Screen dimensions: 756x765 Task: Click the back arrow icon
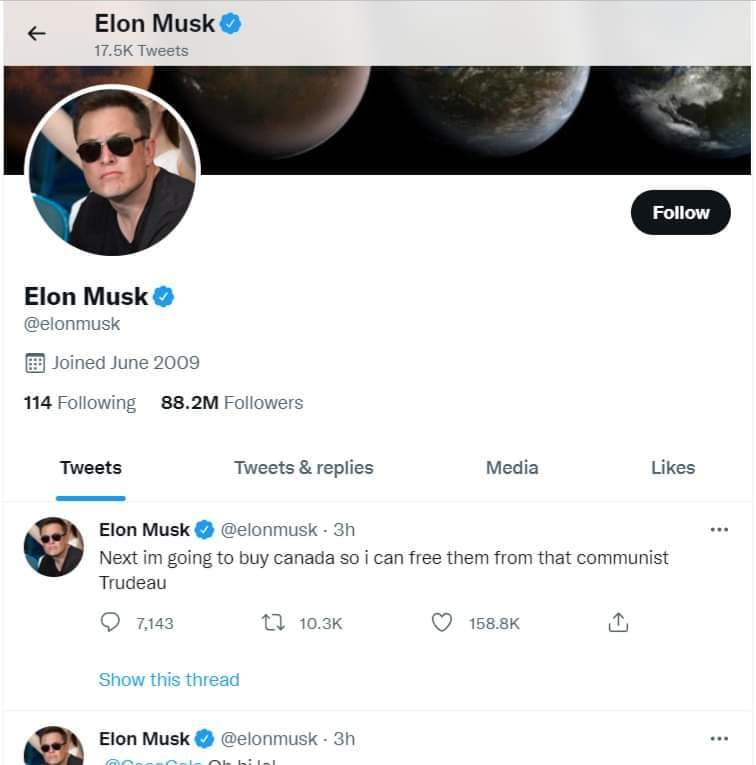coord(37,33)
